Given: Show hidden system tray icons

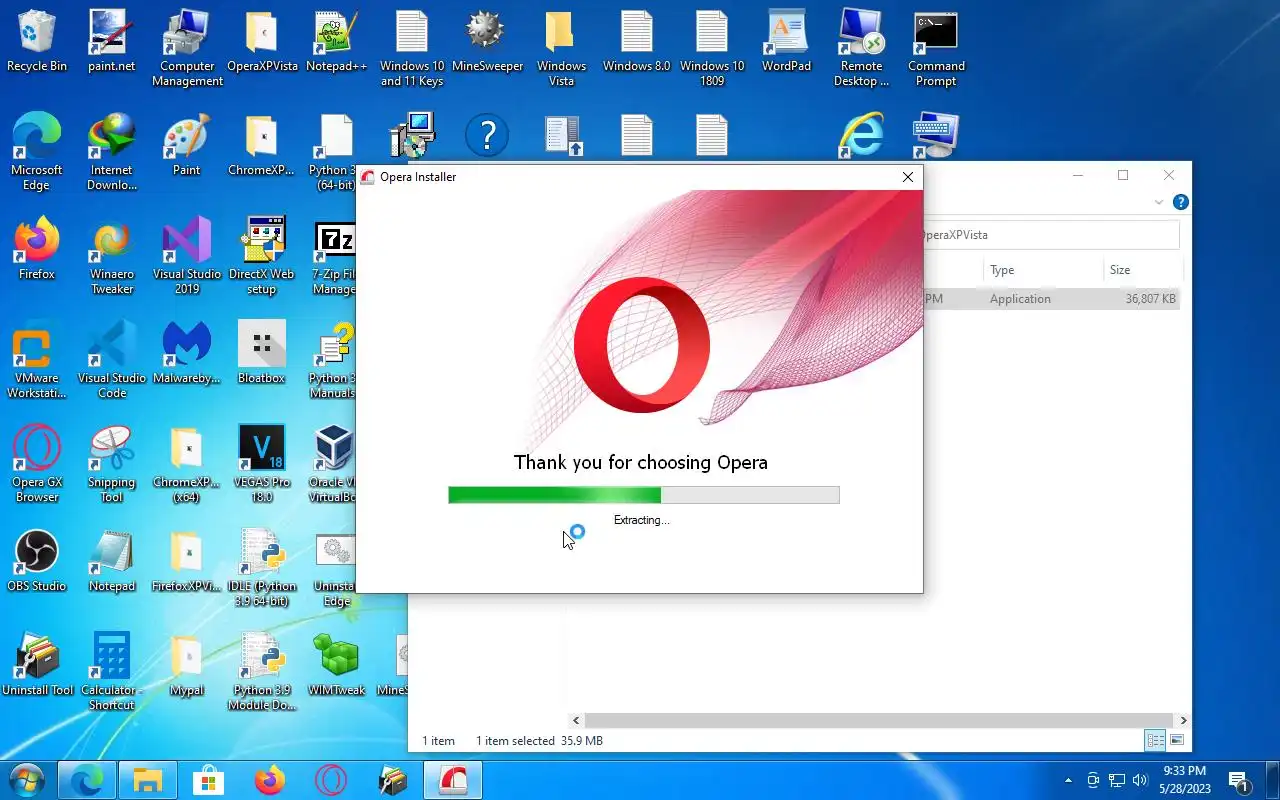Looking at the screenshot, I should pyautogui.click(x=1068, y=780).
